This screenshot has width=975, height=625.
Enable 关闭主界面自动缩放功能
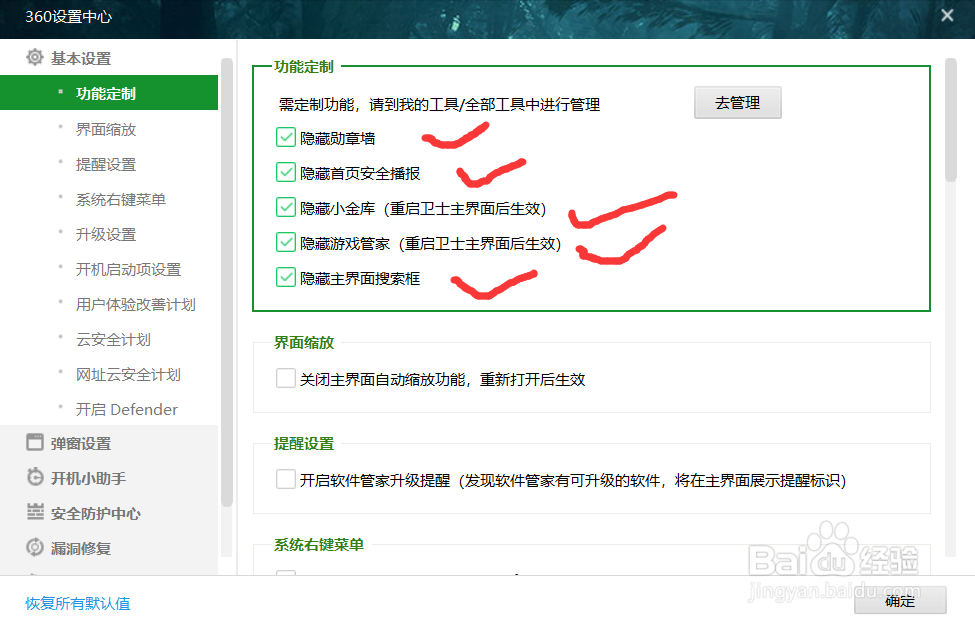(x=283, y=378)
